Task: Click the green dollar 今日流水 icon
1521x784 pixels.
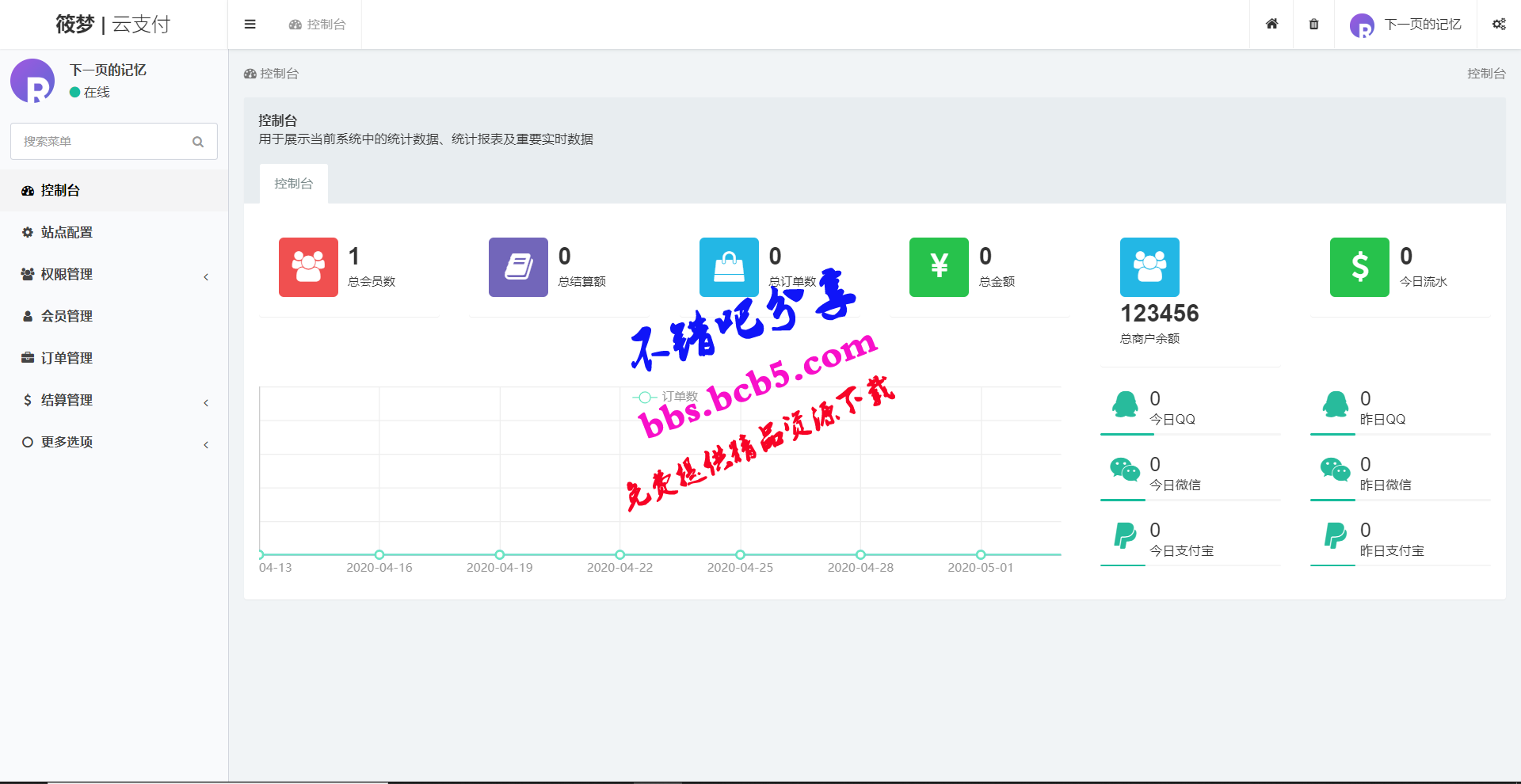Action: [1359, 267]
